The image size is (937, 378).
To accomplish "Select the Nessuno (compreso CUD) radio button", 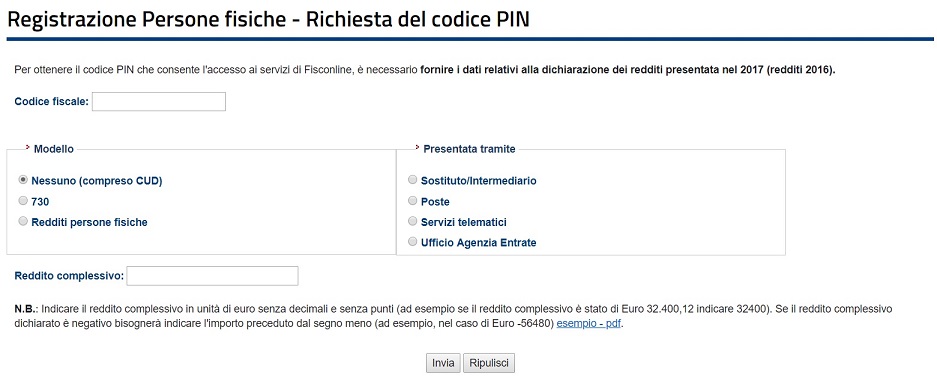I will pos(23,179).
